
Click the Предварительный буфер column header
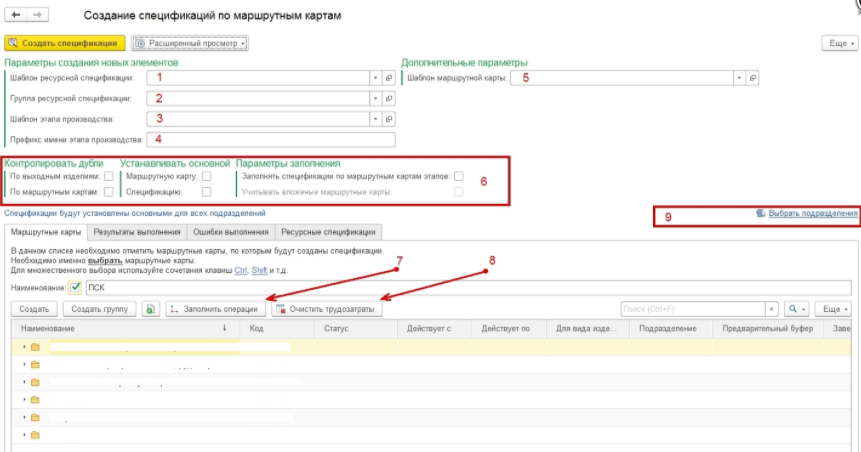768,328
